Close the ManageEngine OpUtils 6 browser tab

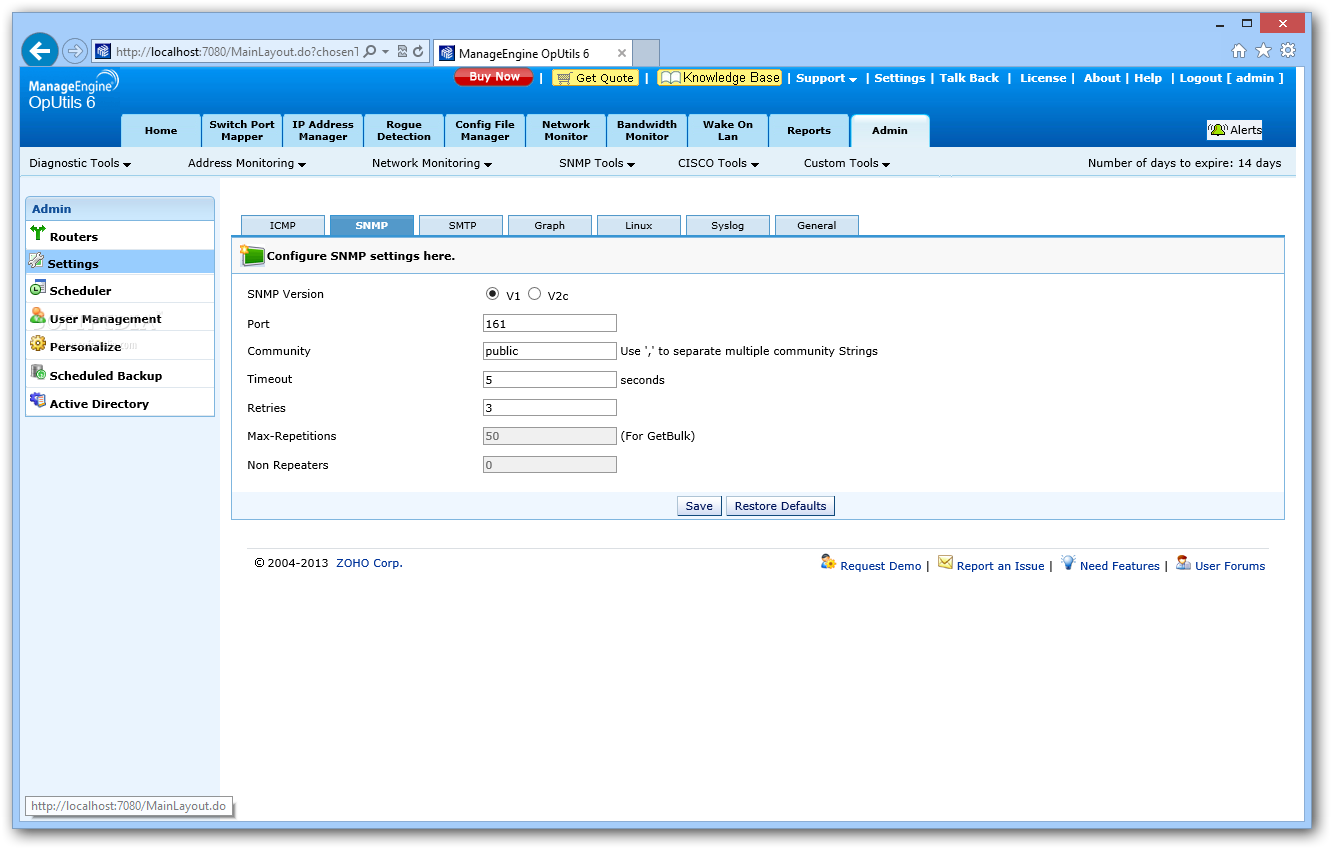[x=621, y=53]
